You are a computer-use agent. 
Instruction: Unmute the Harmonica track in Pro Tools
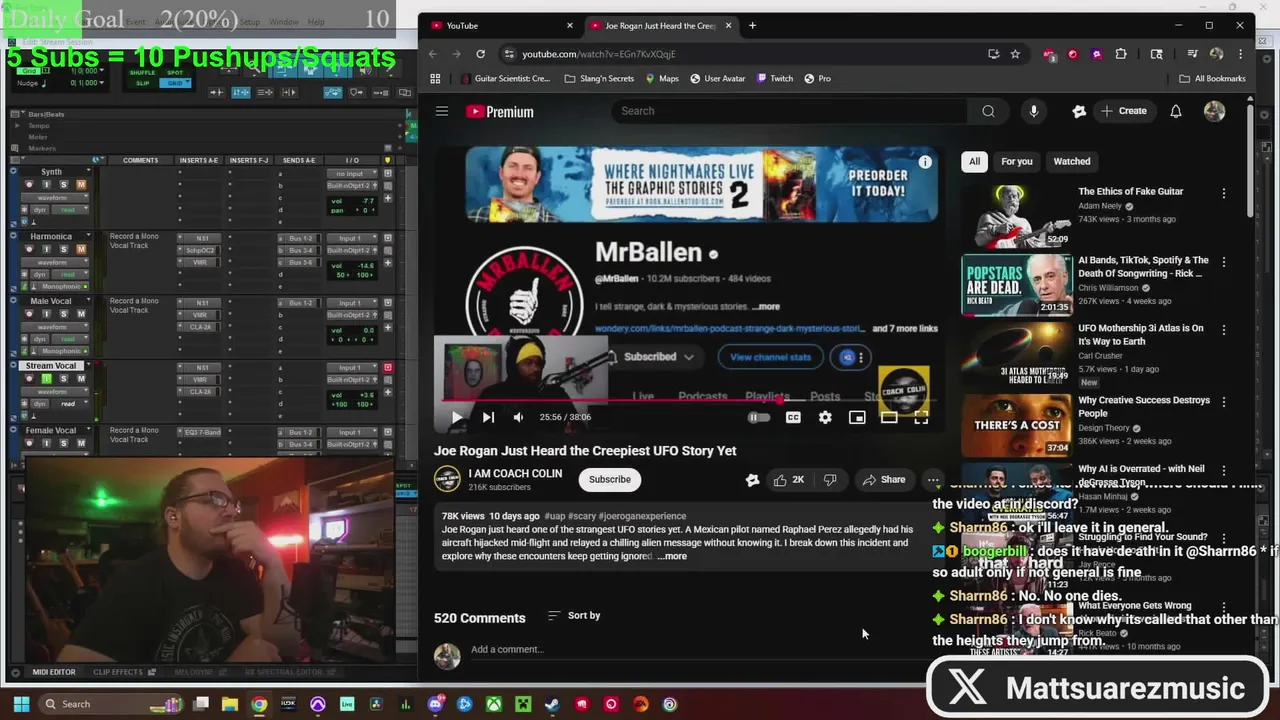coord(81,249)
